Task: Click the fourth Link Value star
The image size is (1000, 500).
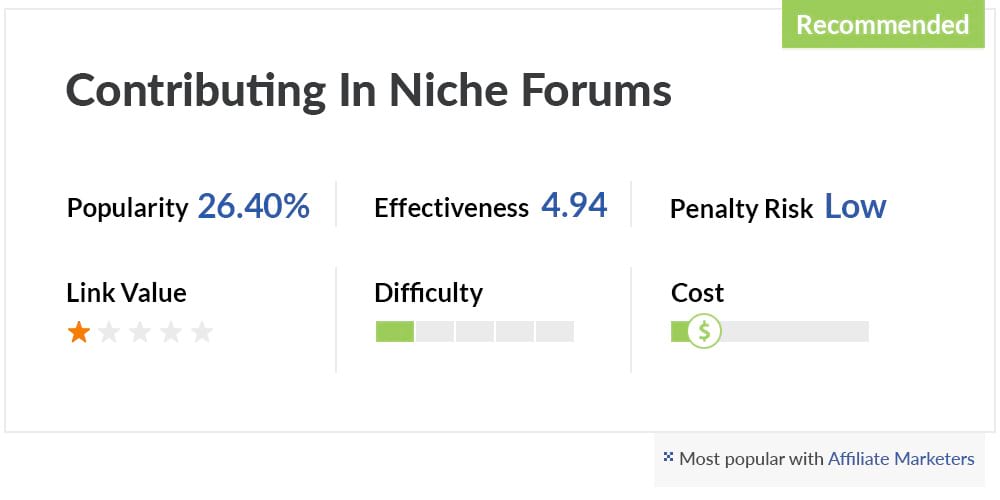Action: pos(171,332)
